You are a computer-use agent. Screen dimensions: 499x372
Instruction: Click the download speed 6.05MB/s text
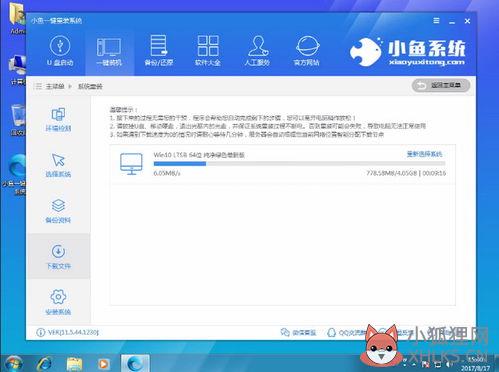click(x=167, y=173)
